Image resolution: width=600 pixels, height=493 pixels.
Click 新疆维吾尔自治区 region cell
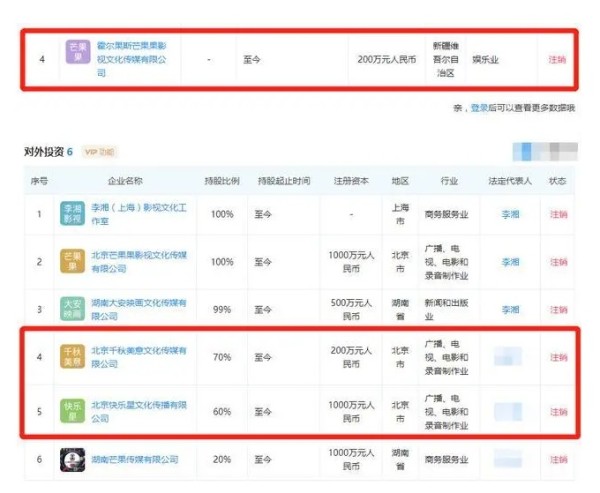[x=446, y=59]
